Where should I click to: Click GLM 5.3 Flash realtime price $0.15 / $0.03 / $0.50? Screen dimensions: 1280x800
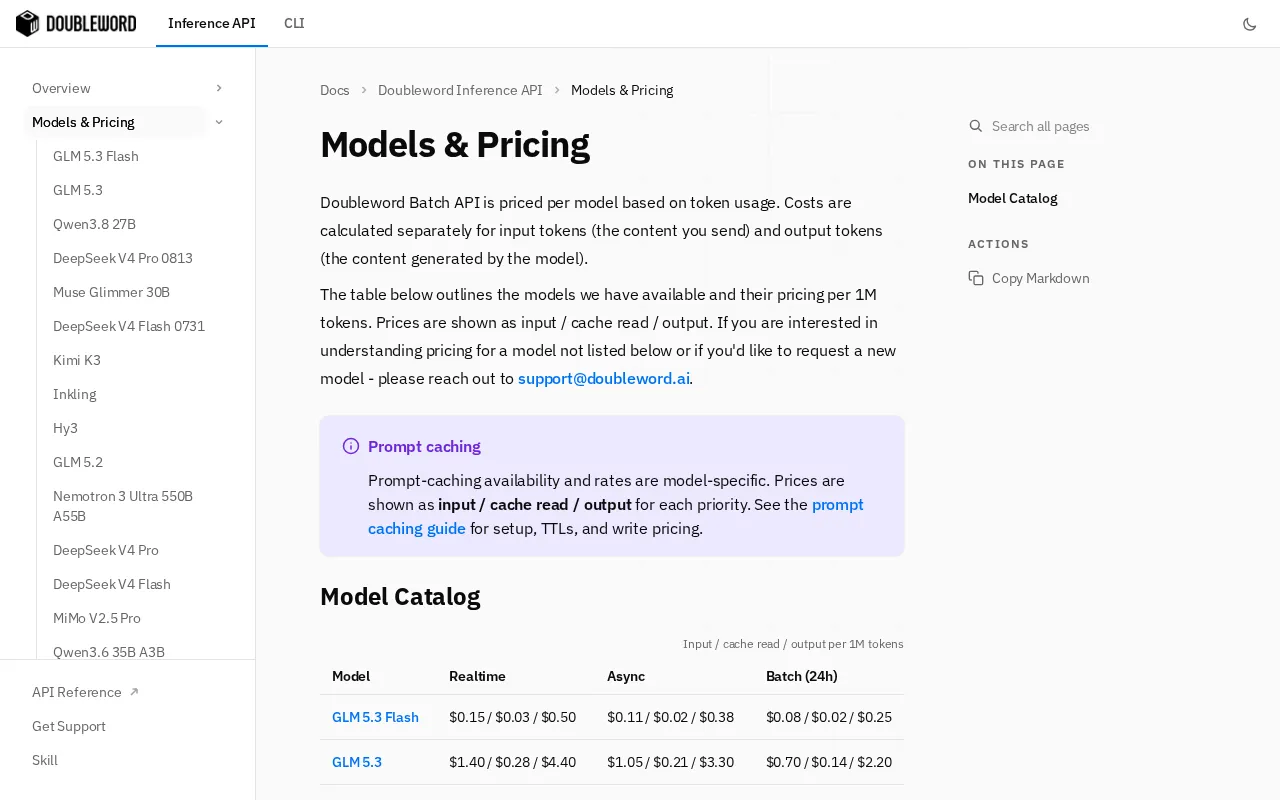(x=512, y=717)
